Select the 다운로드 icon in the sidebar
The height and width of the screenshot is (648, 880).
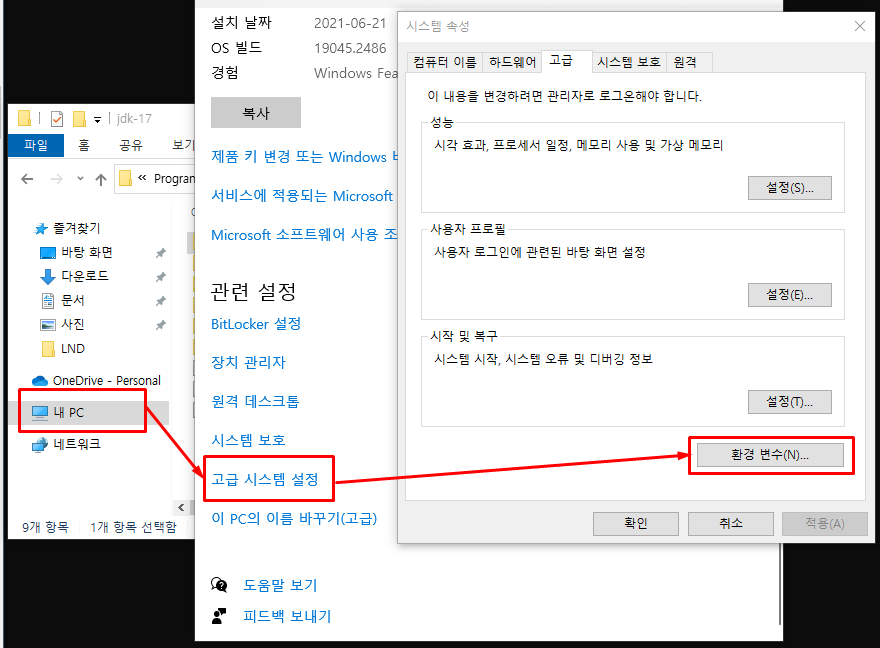click(x=48, y=274)
